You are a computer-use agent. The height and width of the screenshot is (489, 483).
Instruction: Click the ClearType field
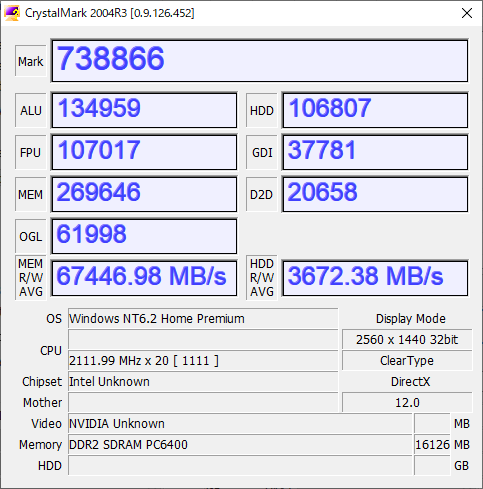click(x=407, y=361)
